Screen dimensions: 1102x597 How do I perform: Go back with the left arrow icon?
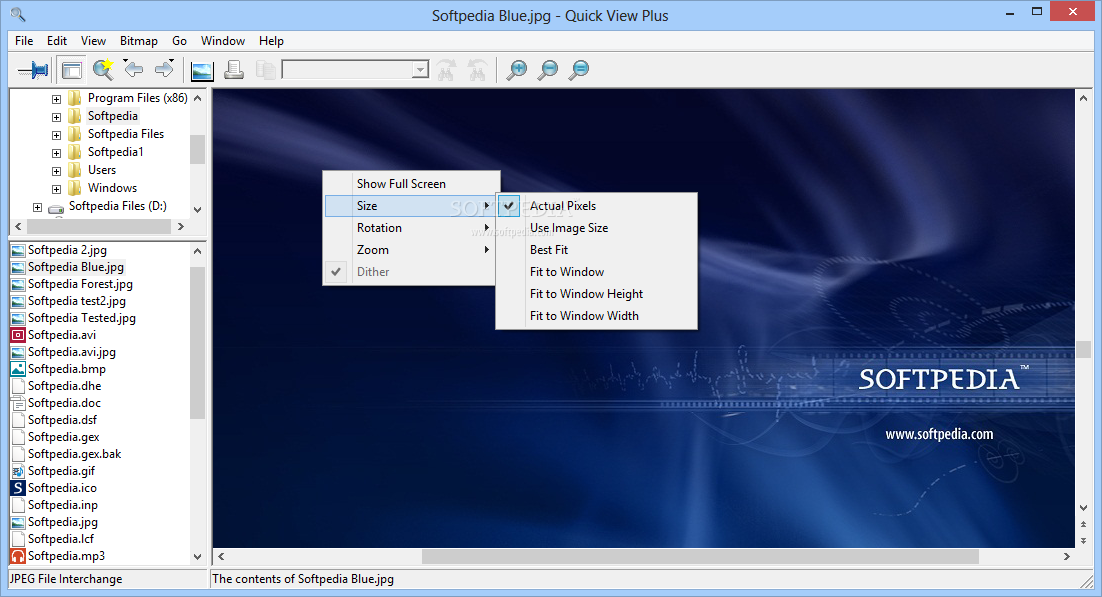(x=133, y=69)
